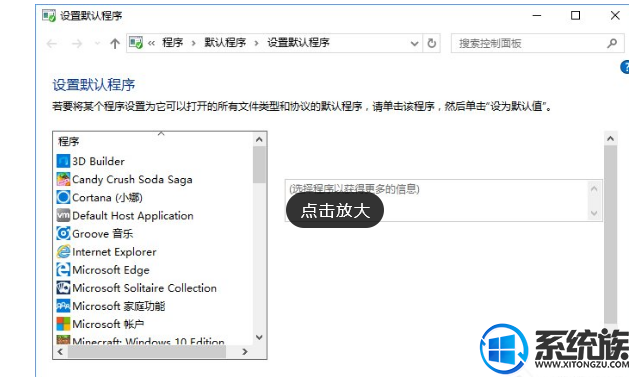
Task: Click the 程序 column header
Action: pyautogui.click(x=69, y=141)
